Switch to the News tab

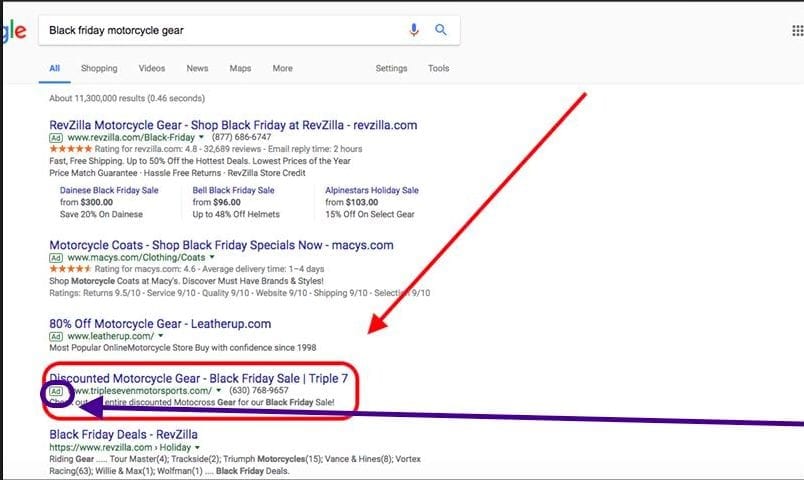point(197,68)
